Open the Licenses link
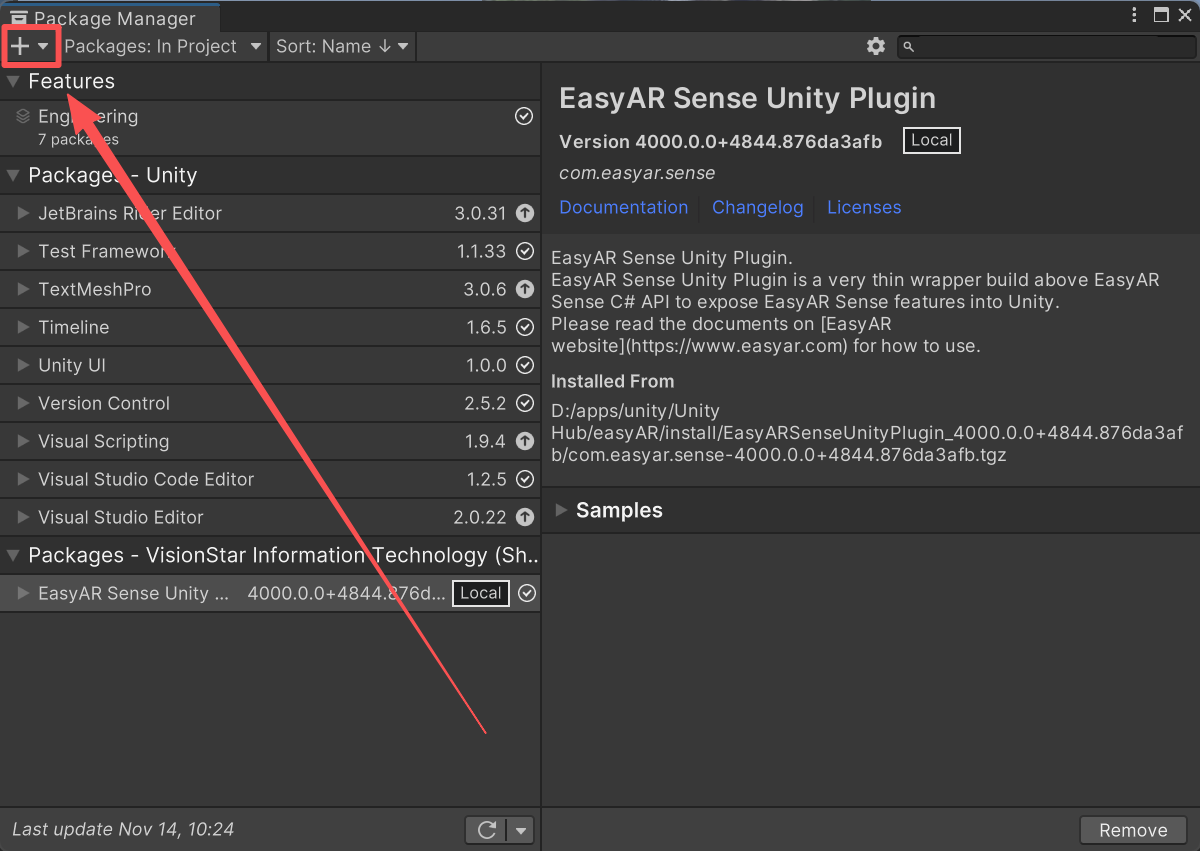The image size is (1200, 851). pos(864,207)
